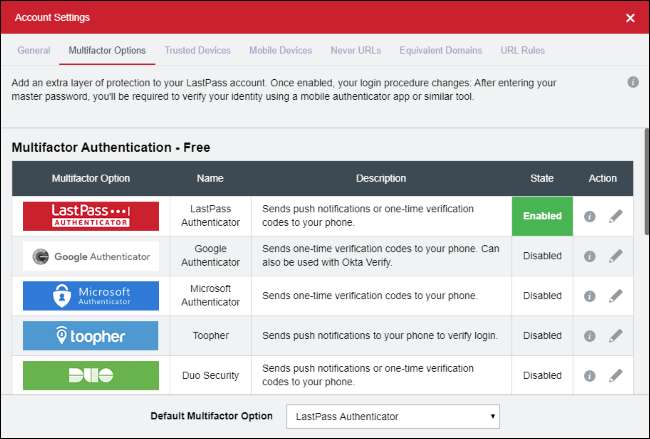The image size is (650, 439).
Task: Click the green Enabled state cell
Action: pyautogui.click(x=542, y=216)
